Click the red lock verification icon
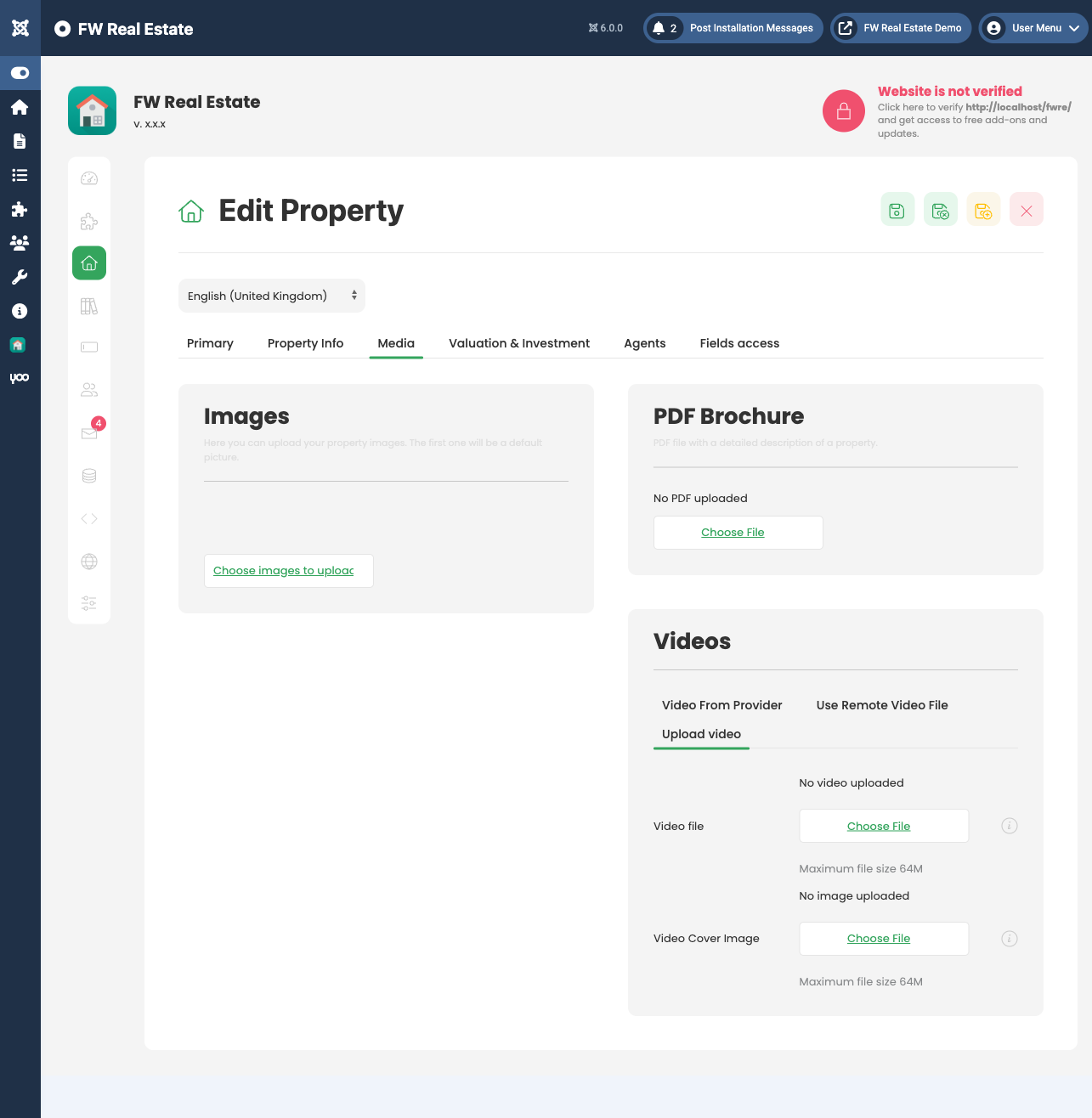This screenshot has height=1118, width=1092. (x=843, y=111)
